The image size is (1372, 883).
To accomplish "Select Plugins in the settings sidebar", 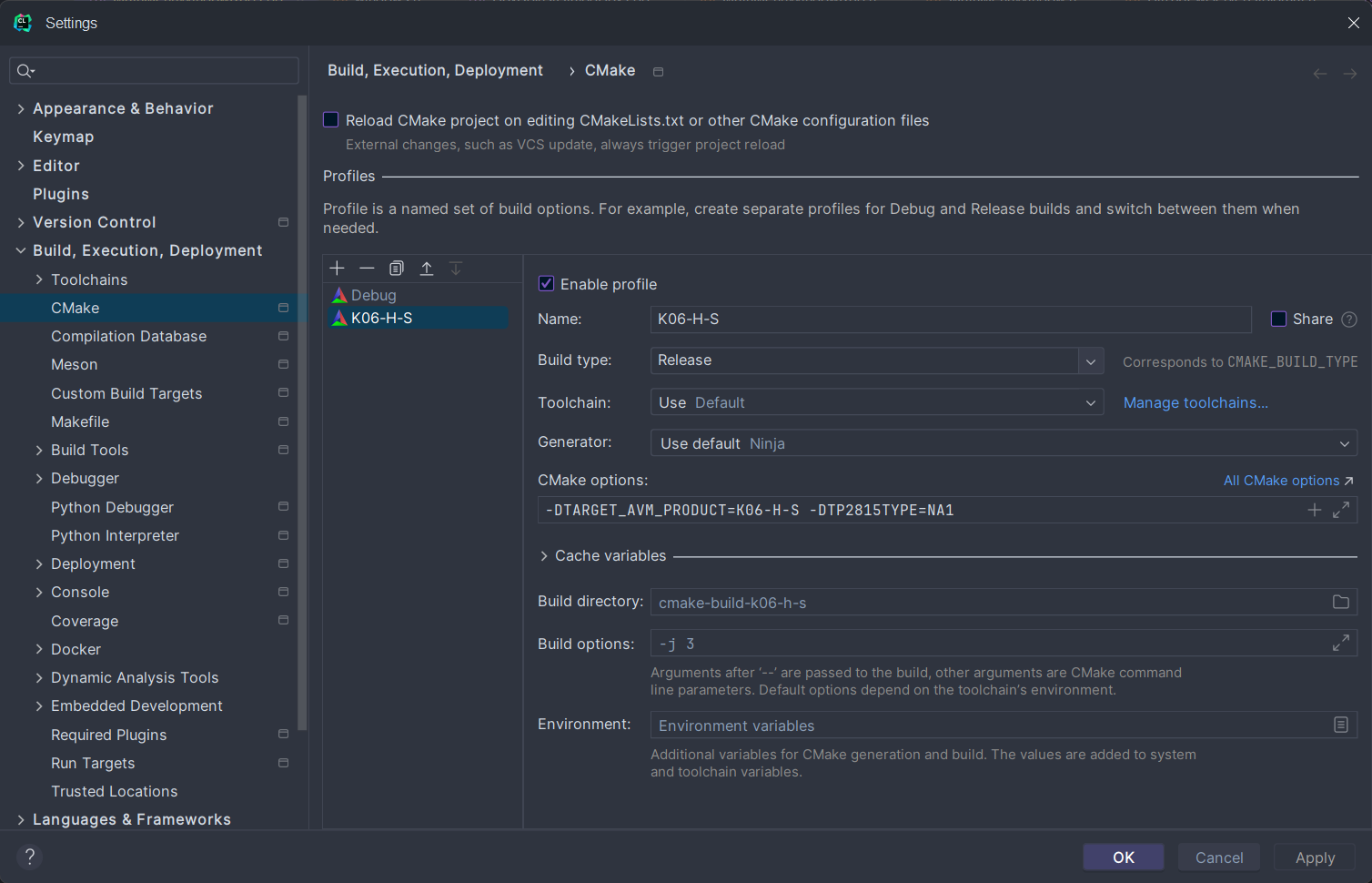I will tap(60, 193).
